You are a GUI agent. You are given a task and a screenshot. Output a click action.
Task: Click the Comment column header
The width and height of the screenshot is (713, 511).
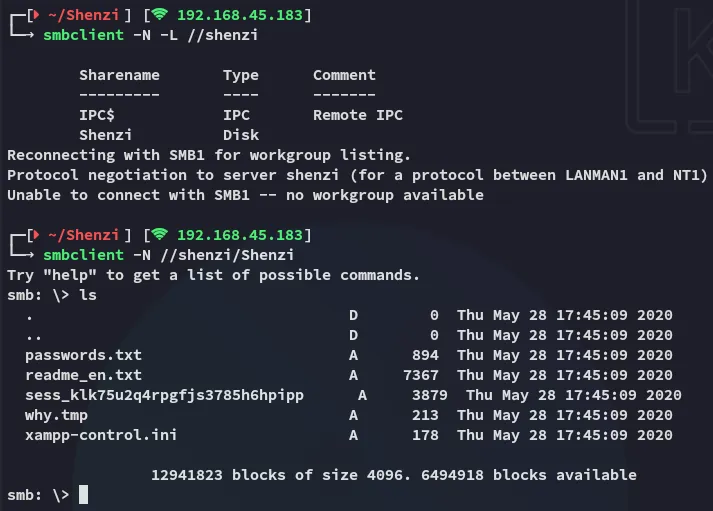344,75
